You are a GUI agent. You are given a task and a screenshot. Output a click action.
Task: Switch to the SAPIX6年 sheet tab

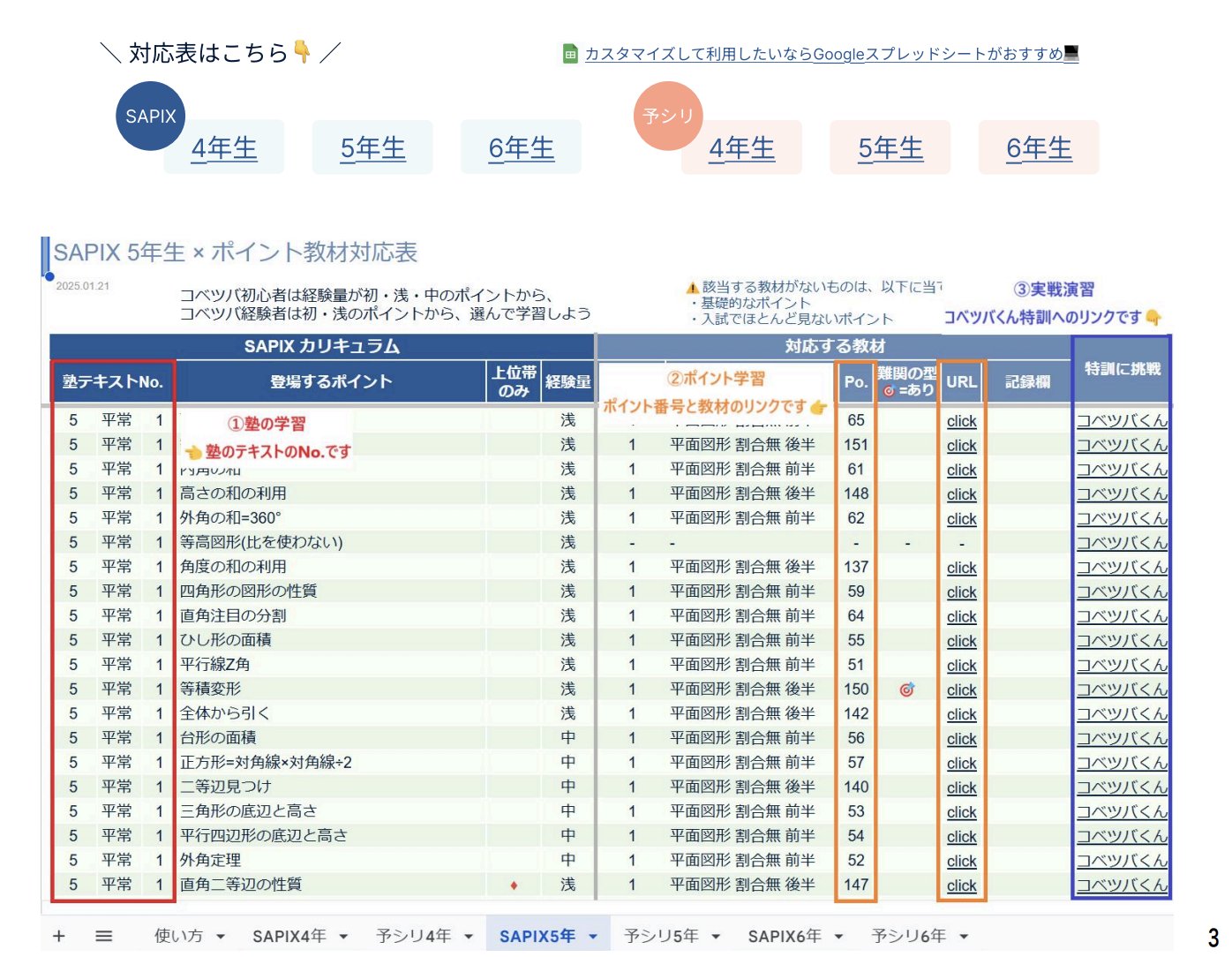785,936
